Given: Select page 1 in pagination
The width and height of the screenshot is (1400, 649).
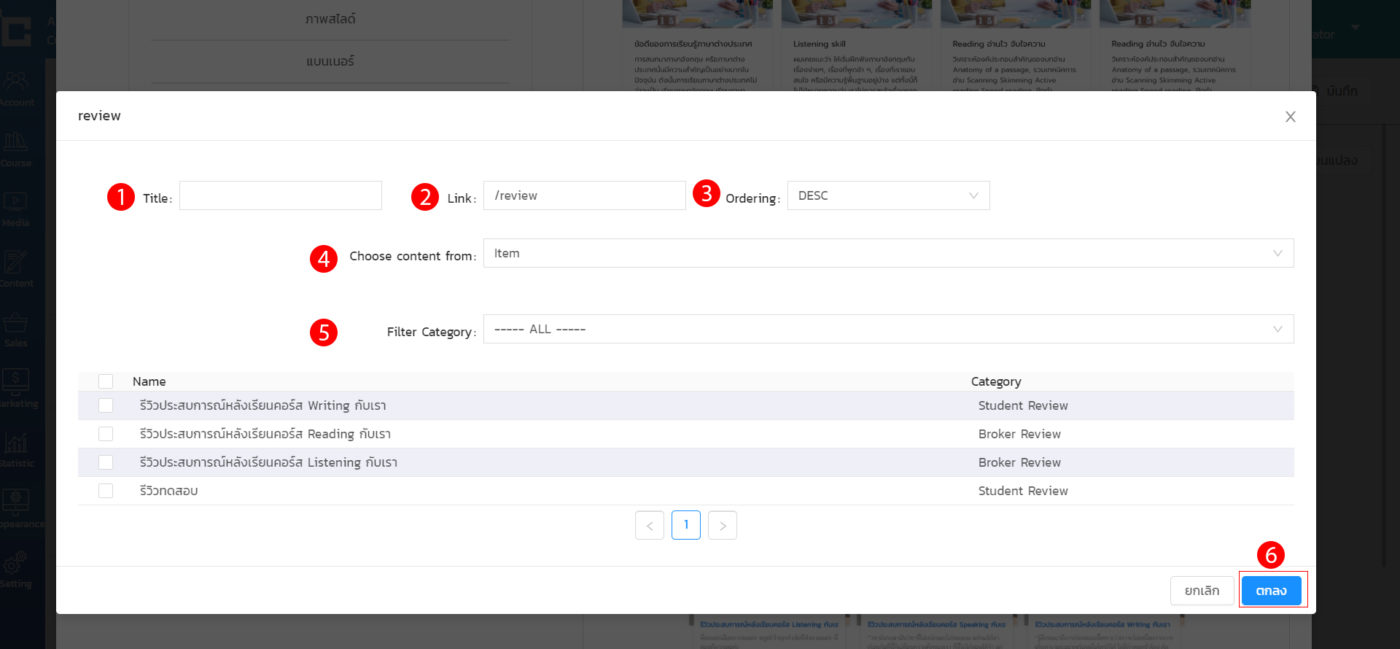Looking at the screenshot, I should [686, 526].
